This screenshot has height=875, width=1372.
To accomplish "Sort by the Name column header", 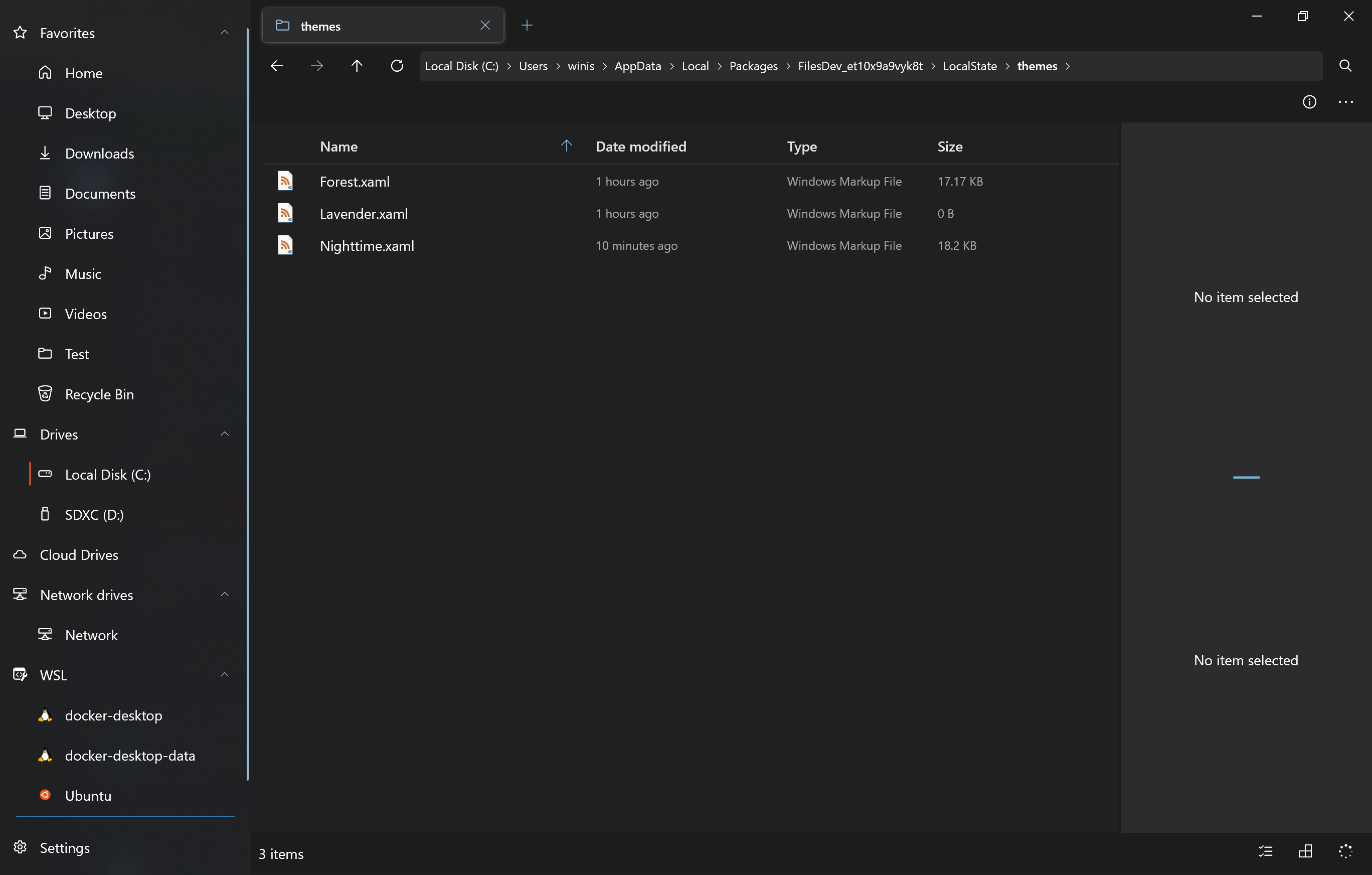I will pyautogui.click(x=338, y=147).
